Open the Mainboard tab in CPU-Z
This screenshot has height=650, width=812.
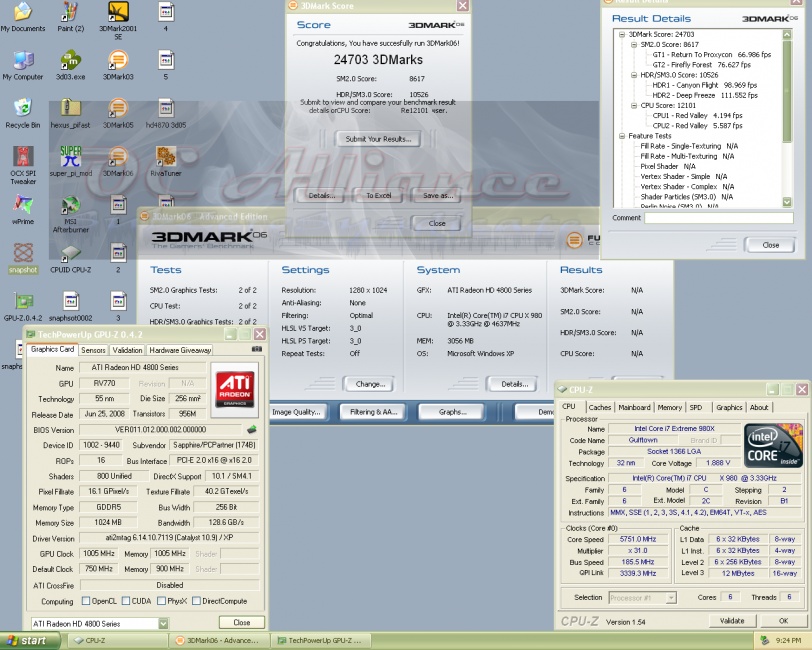(634, 407)
